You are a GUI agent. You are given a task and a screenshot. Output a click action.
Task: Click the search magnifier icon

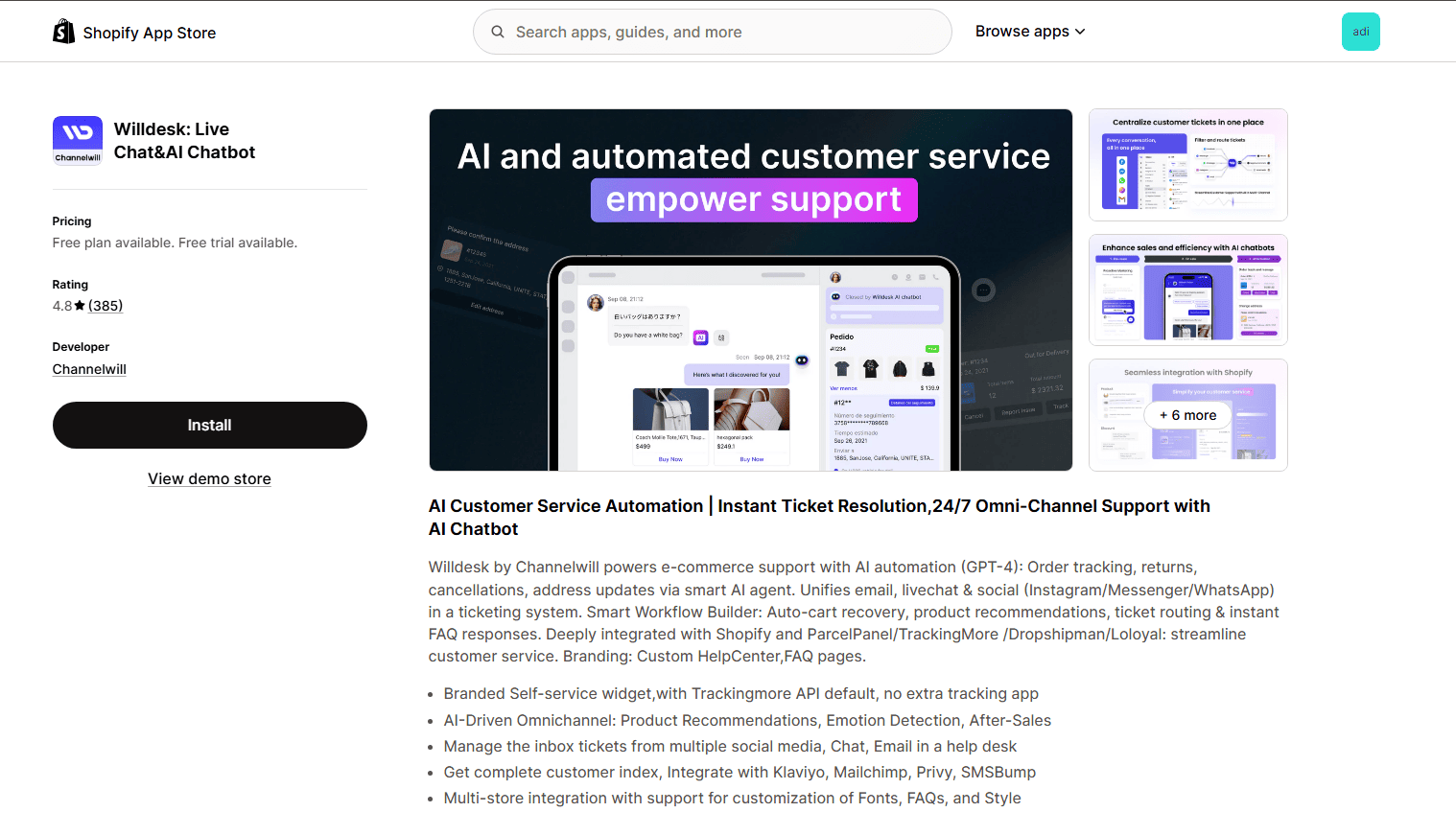coord(498,32)
